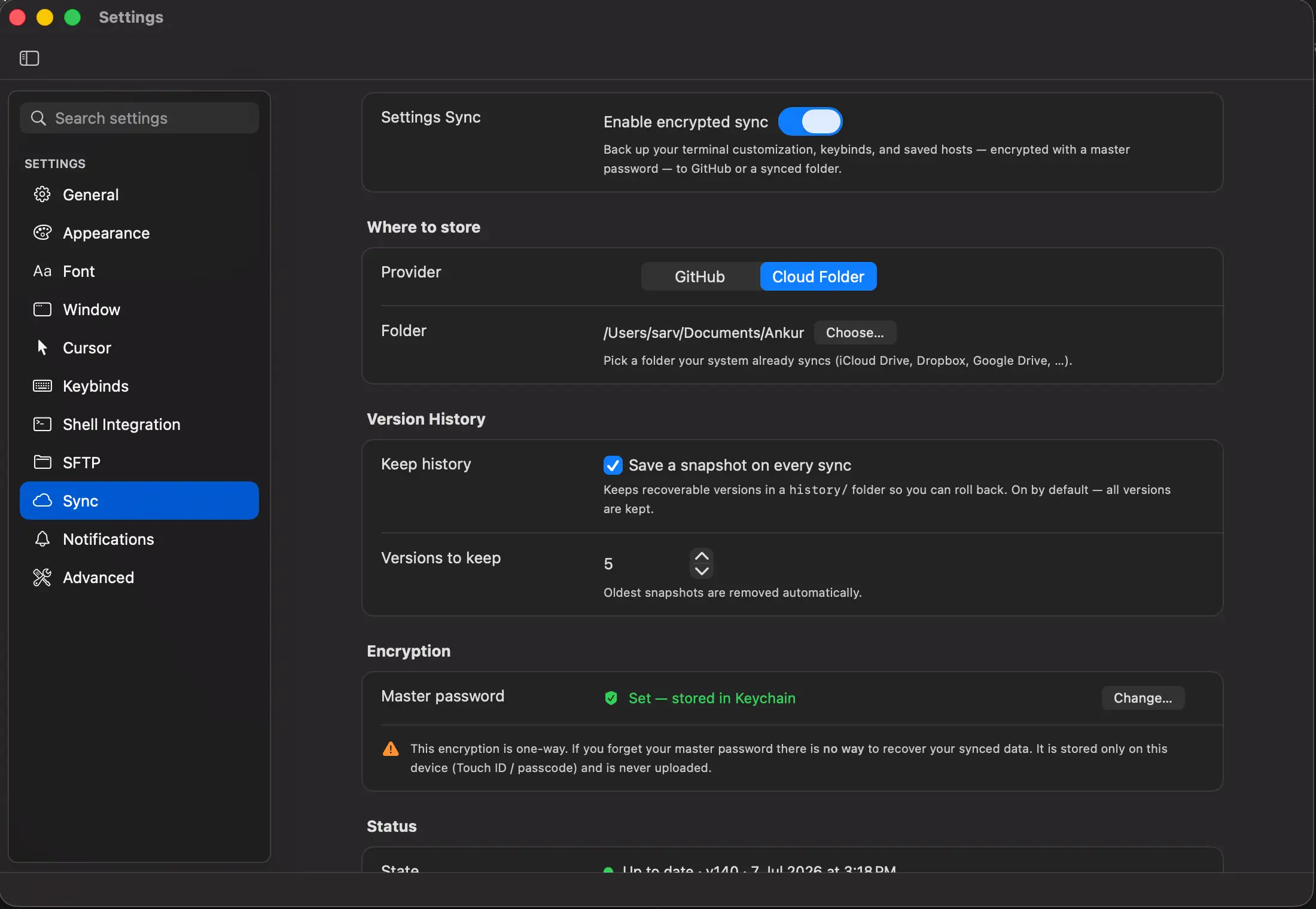Click the Keybinds keyboard icon
The width and height of the screenshot is (1316, 909).
click(x=42, y=386)
